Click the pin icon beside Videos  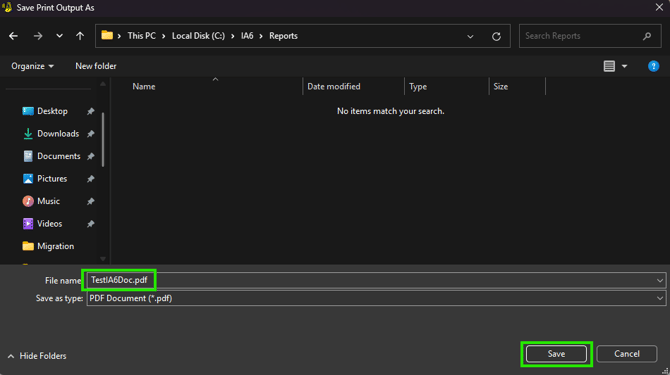[91, 224]
